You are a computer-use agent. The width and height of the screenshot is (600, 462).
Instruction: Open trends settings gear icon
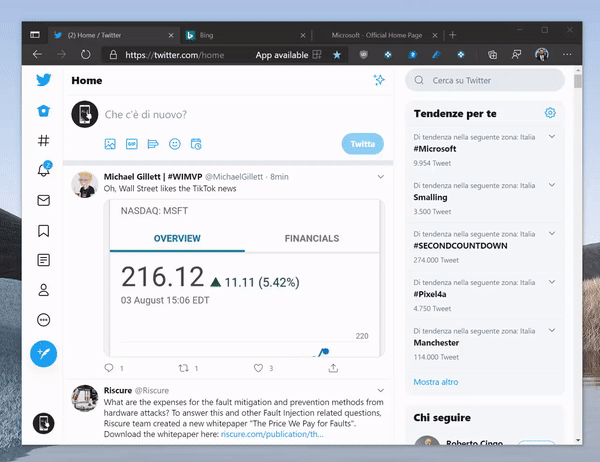pos(550,113)
